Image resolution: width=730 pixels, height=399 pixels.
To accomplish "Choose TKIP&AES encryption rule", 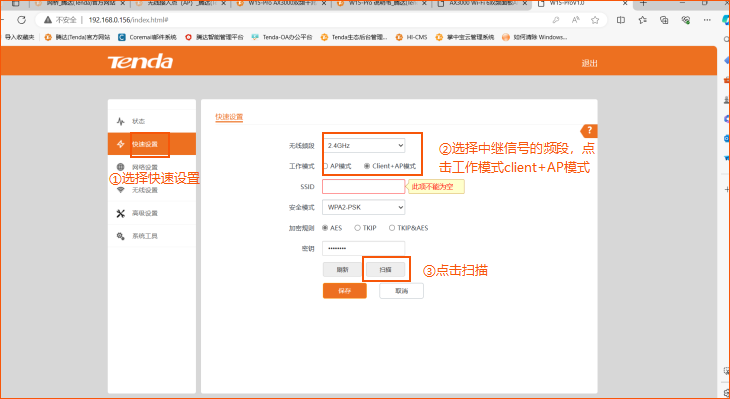I will (392, 228).
